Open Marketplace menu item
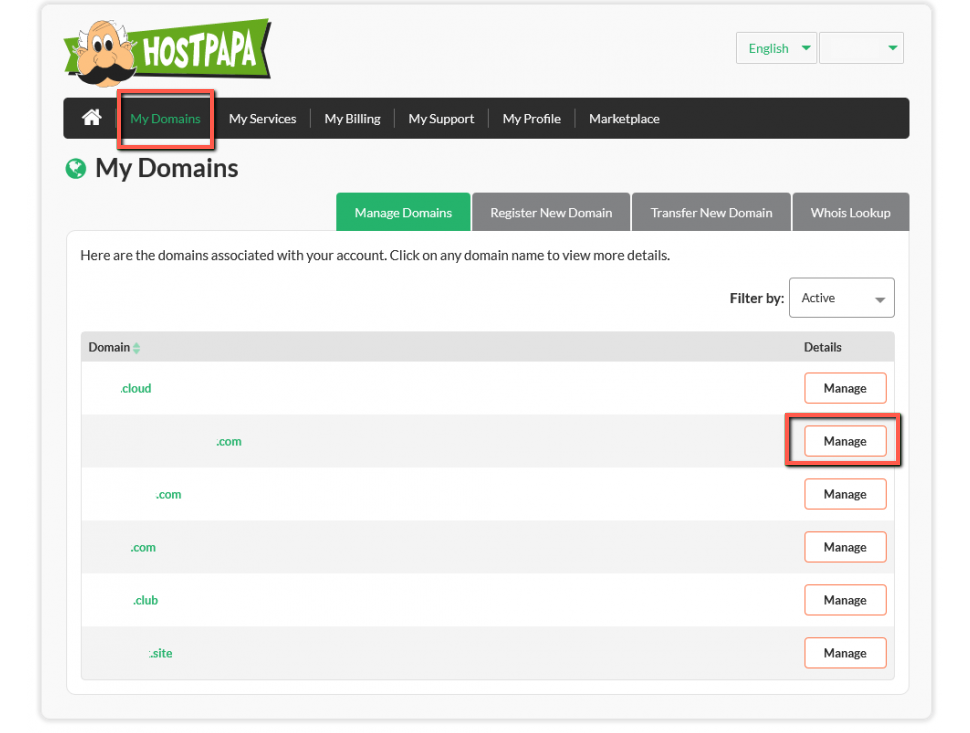The height and width of the screenshot is (733, 970). [624, 119]
